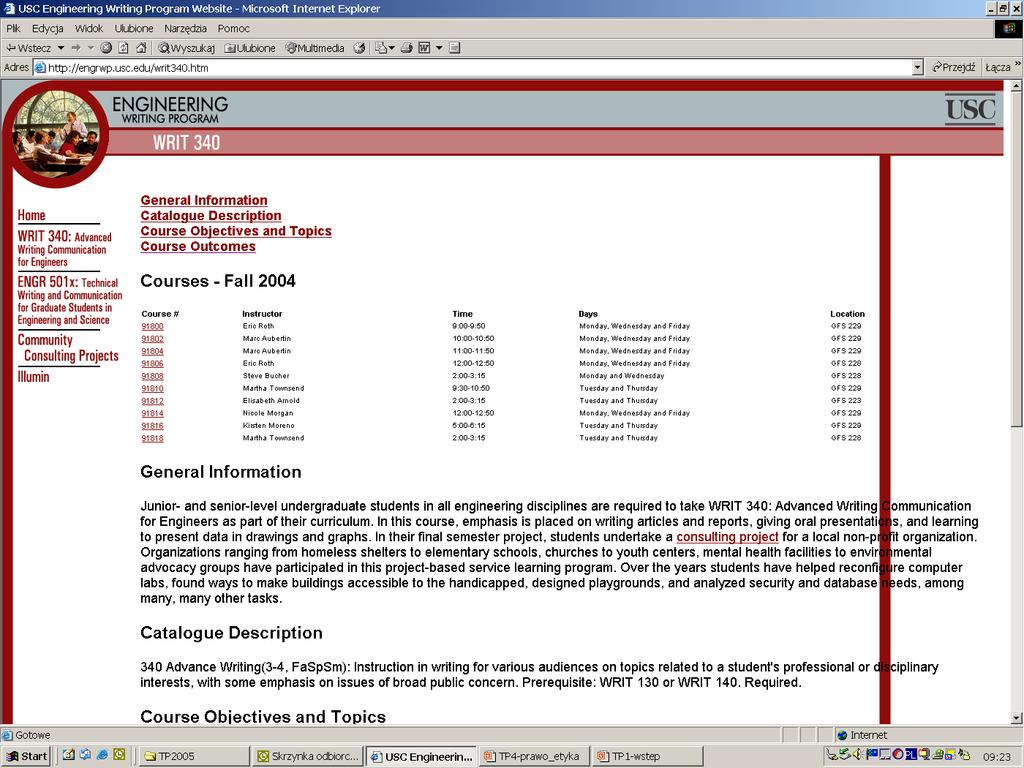The height and width of the screenshot is (768, 1024).
Task: Open course 91808 link
Action: point(152,376)
